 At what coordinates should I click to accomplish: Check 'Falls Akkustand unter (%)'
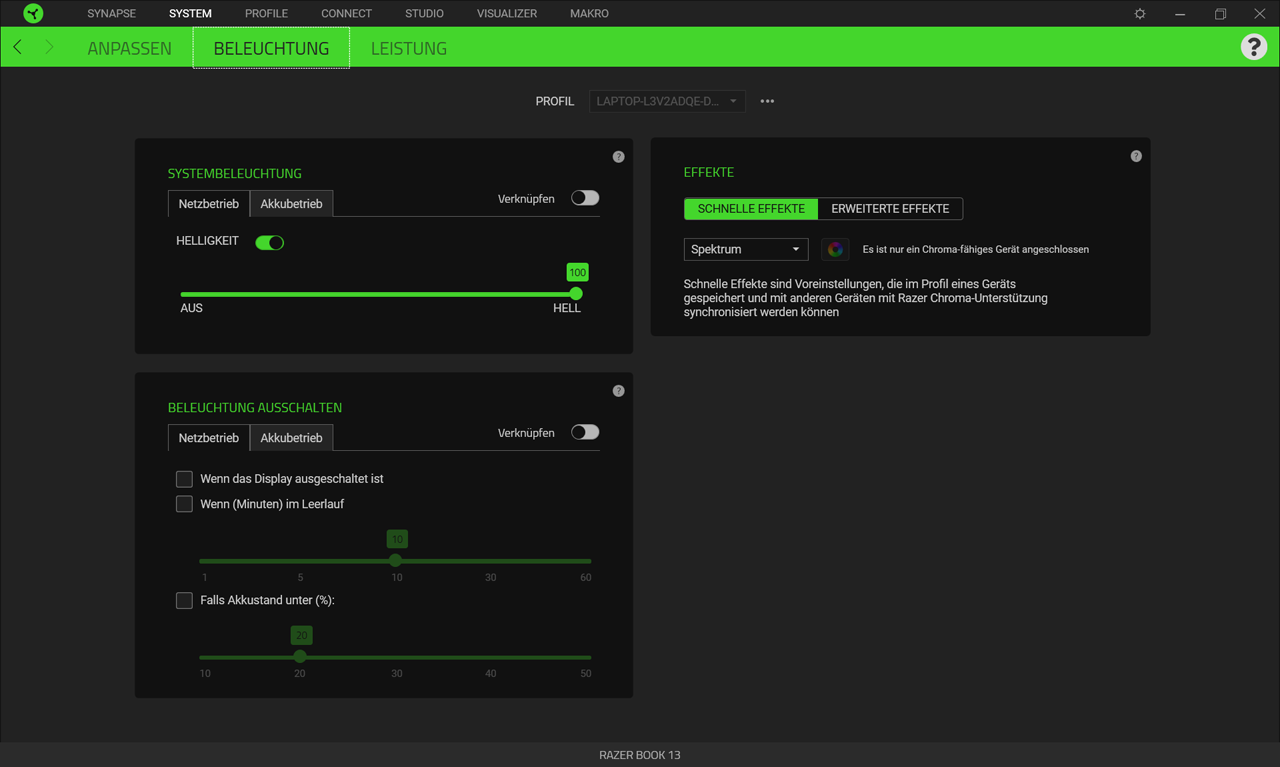(184, 600)
